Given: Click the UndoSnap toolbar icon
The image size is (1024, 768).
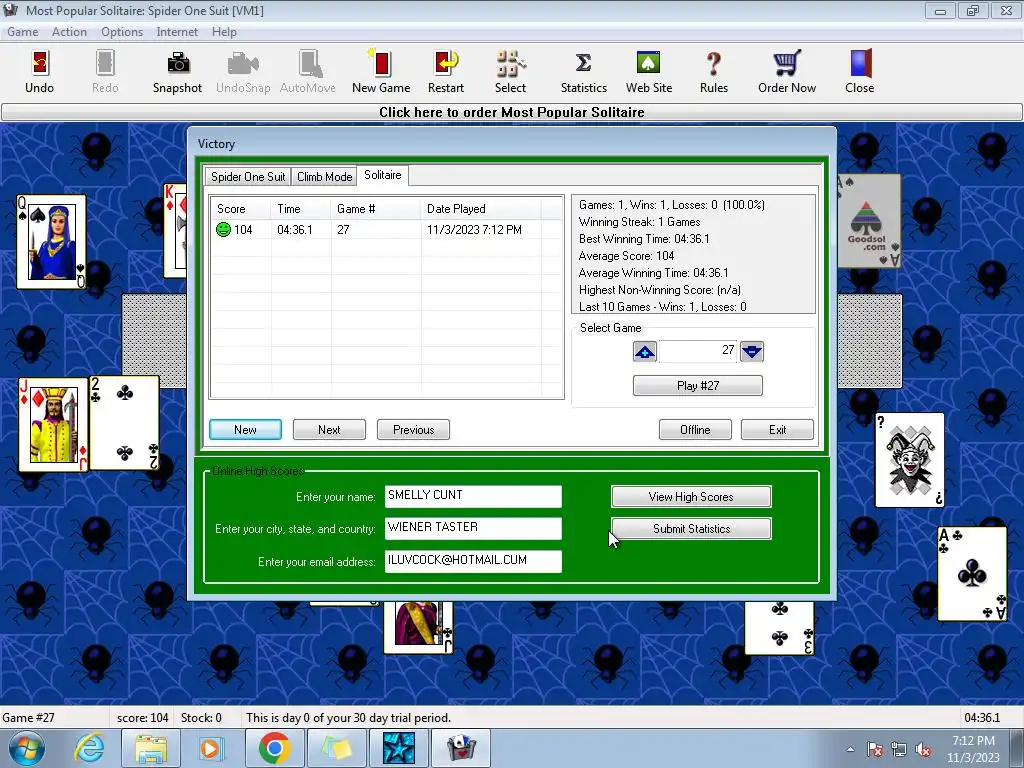Looking at the screenshot, I should 243,71.
